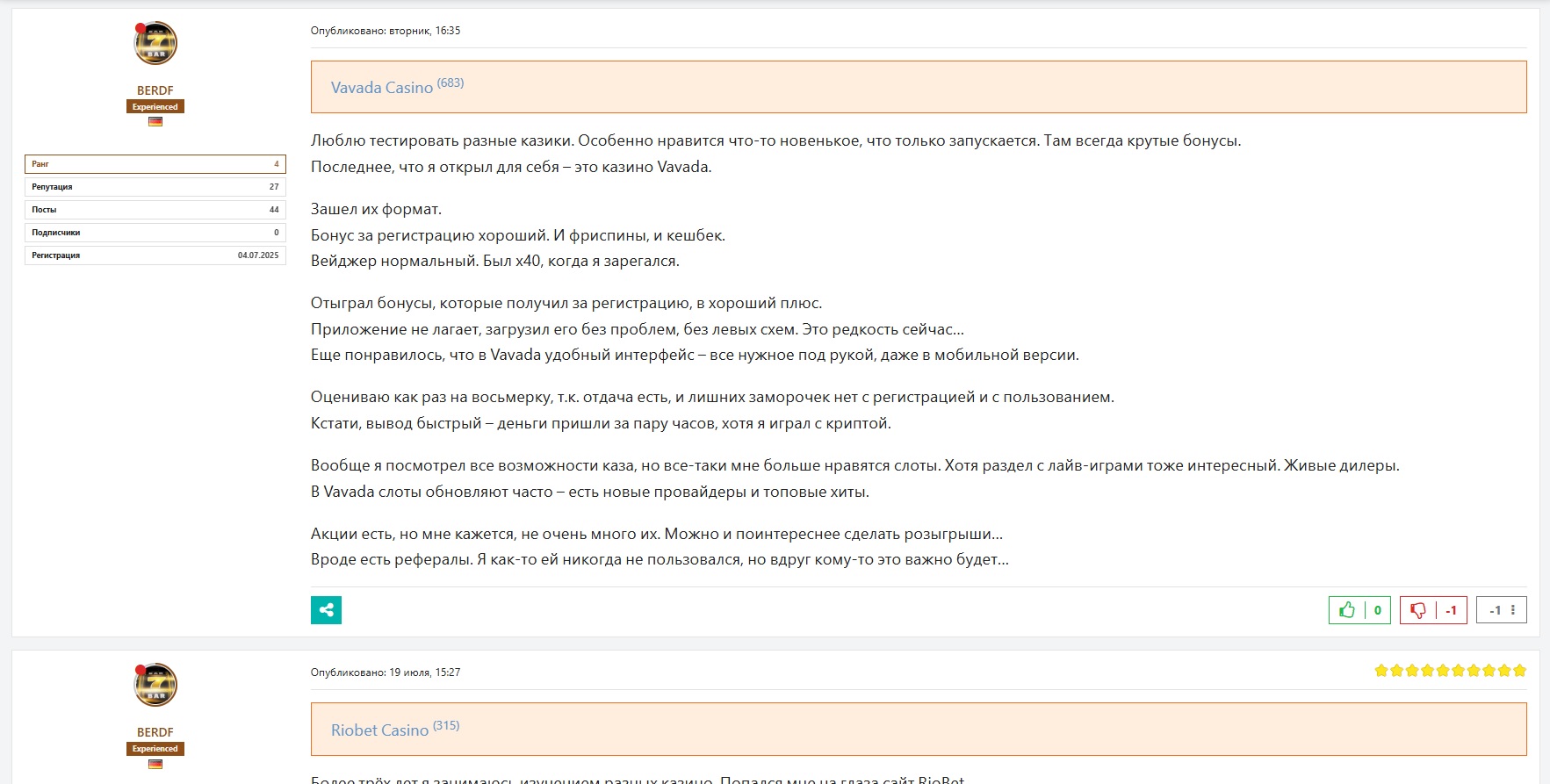Dislike the Vavada review with thumbs down
1550x784 pixels.
click(x=1417, y=610)
